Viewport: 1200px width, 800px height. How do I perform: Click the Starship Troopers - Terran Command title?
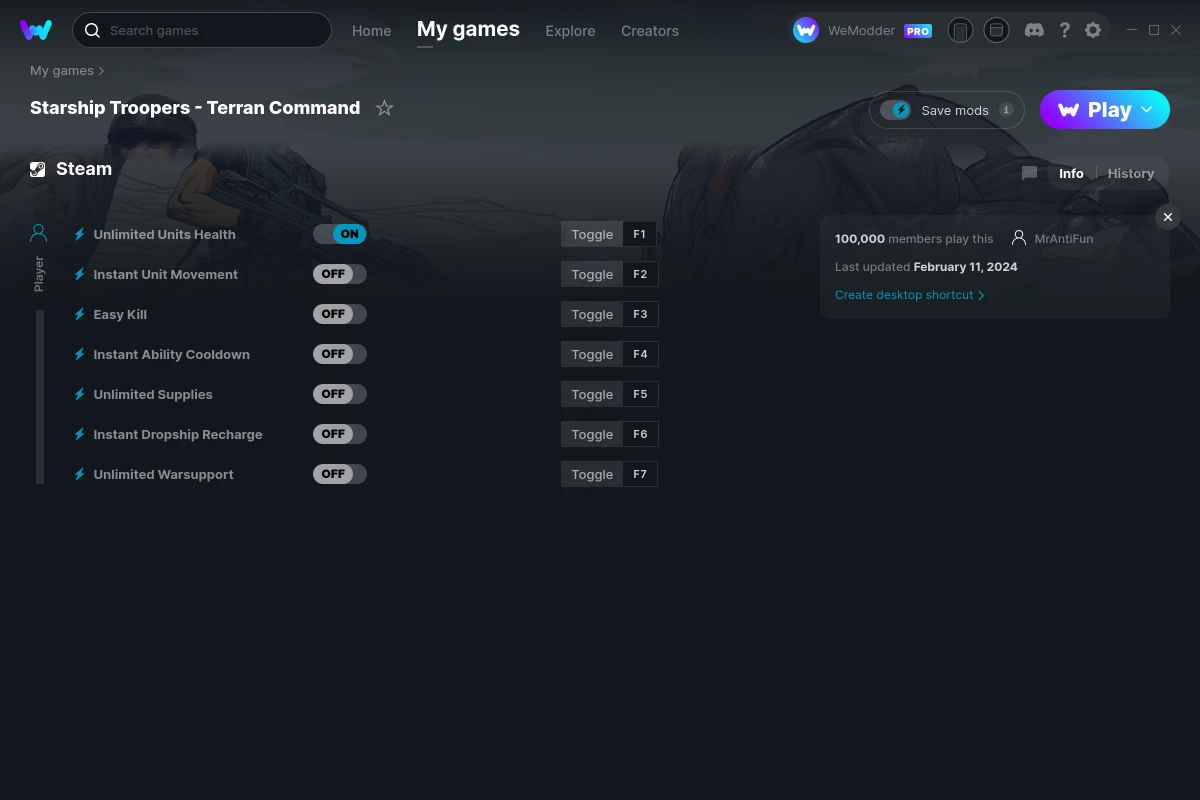click(195, 108)
